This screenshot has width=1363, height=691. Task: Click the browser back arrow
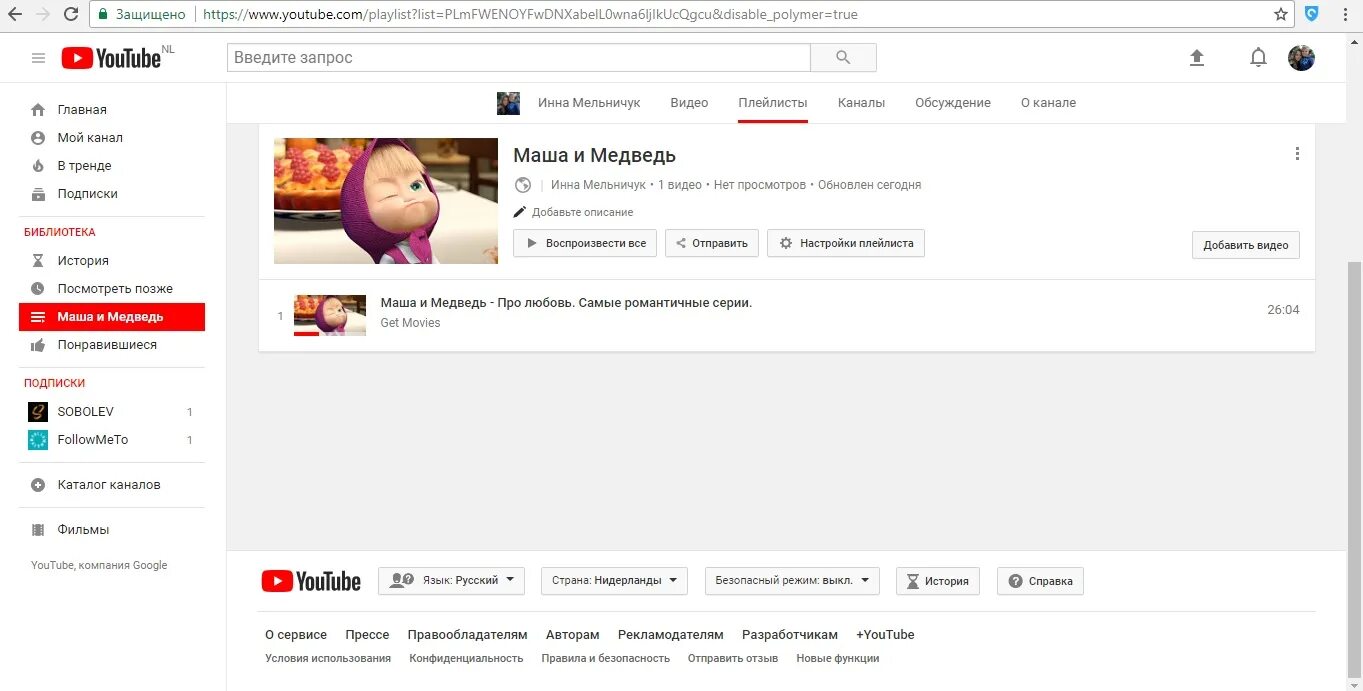(x=15, y=14)
